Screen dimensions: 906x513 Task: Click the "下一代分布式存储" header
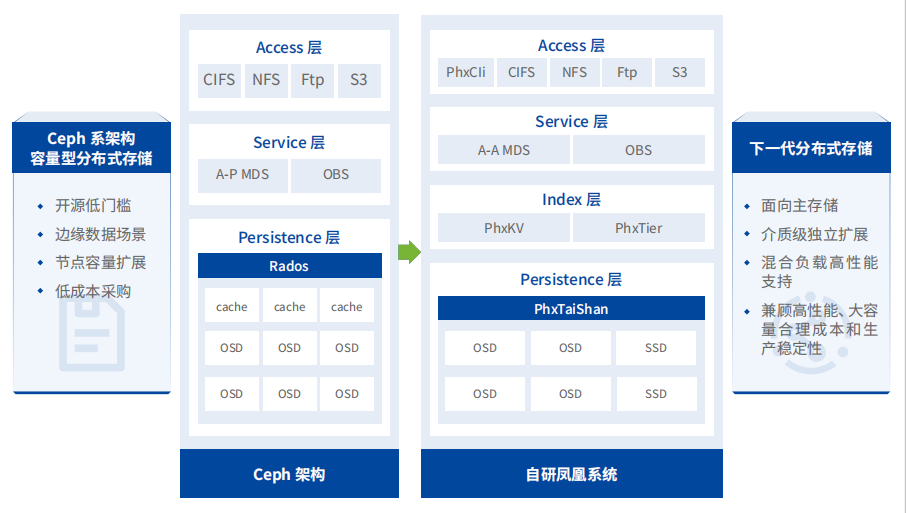pos(811,148)
